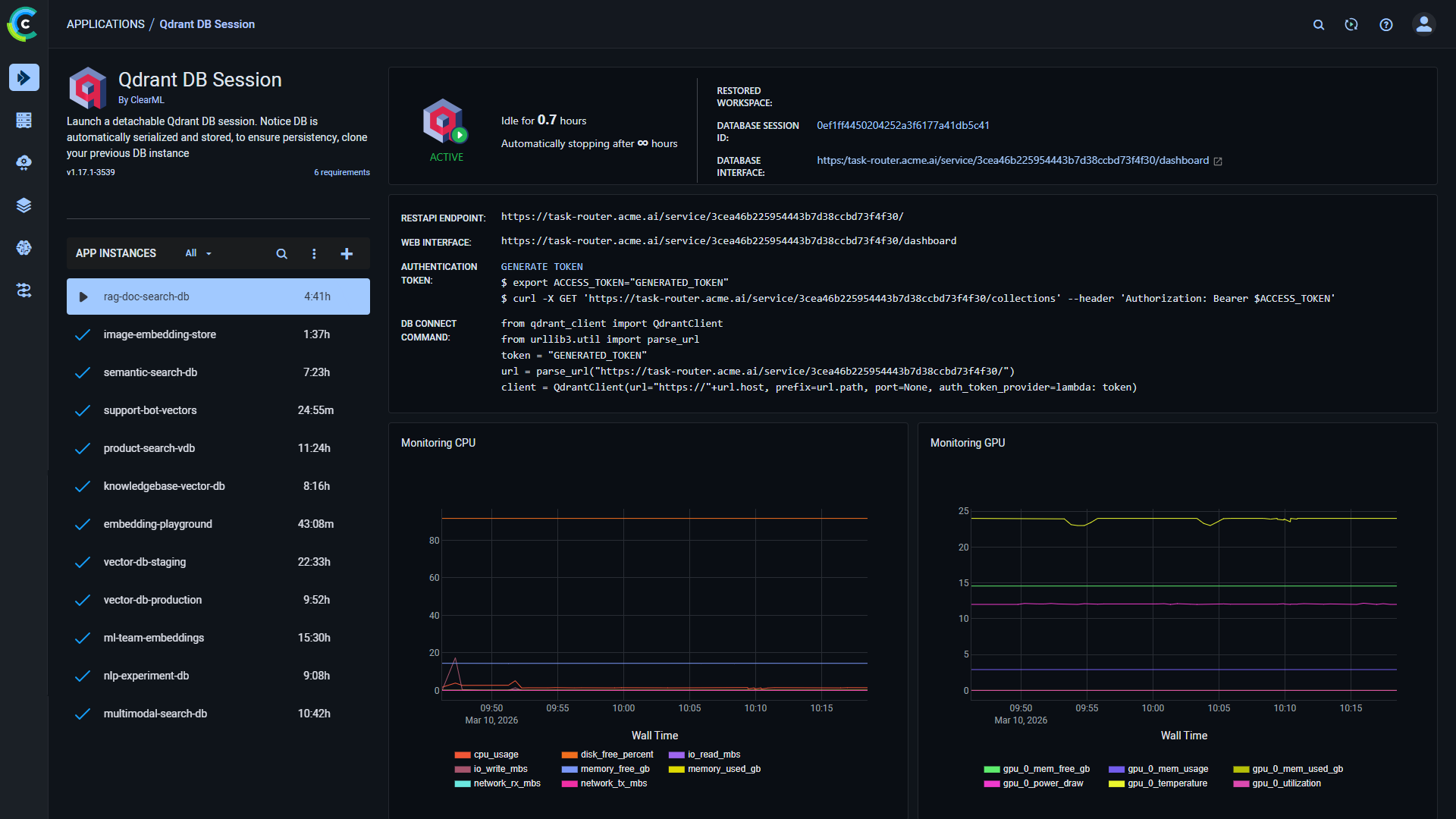
Task: Open external link icon beside database interface URL
Action: point(1218,161)
